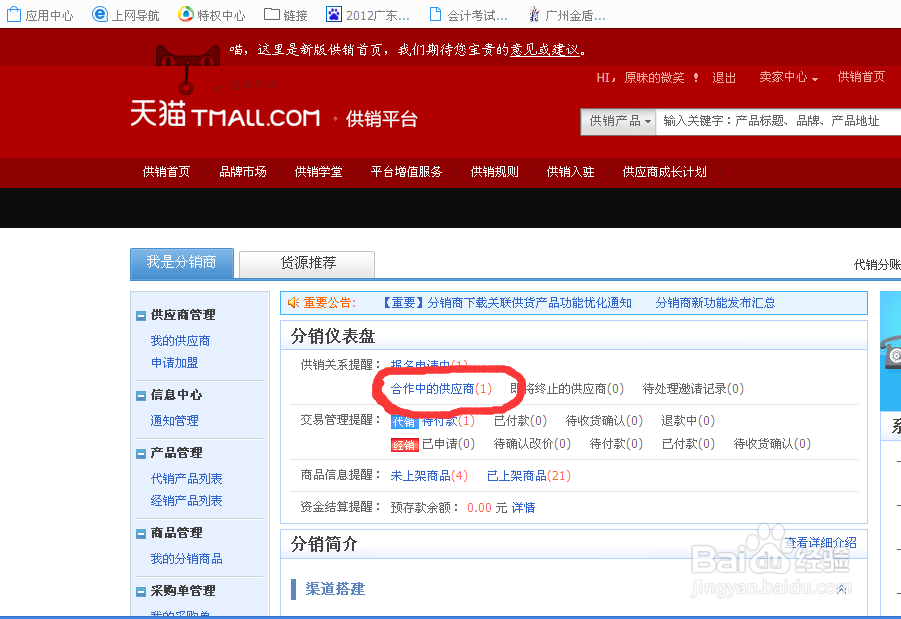Click the Tmall 天猫 logo
This screenshot has width=901, height=619.
click(x=225, y=114)
